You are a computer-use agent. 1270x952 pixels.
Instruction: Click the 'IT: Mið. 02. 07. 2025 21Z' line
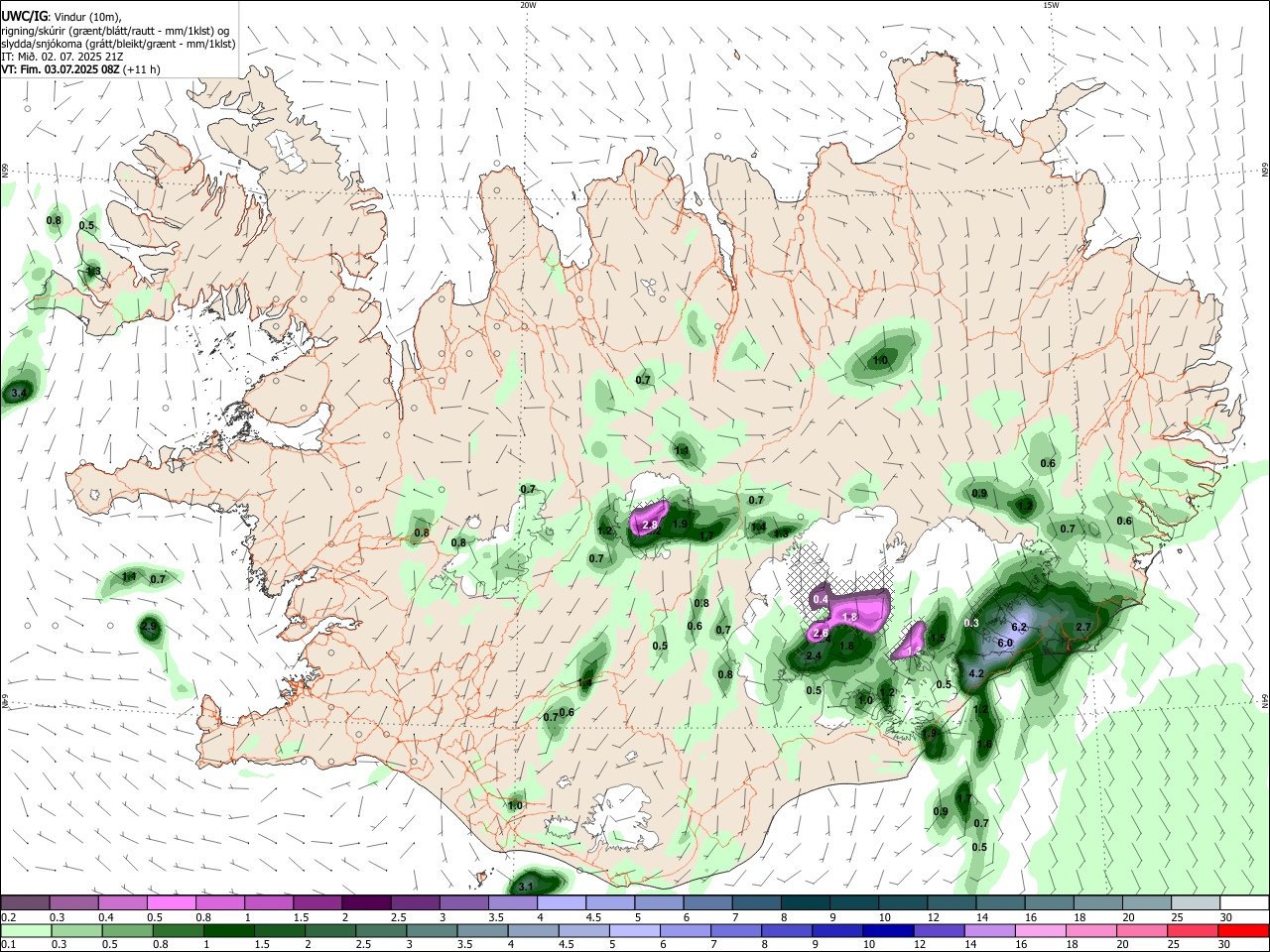pos(63,57)
